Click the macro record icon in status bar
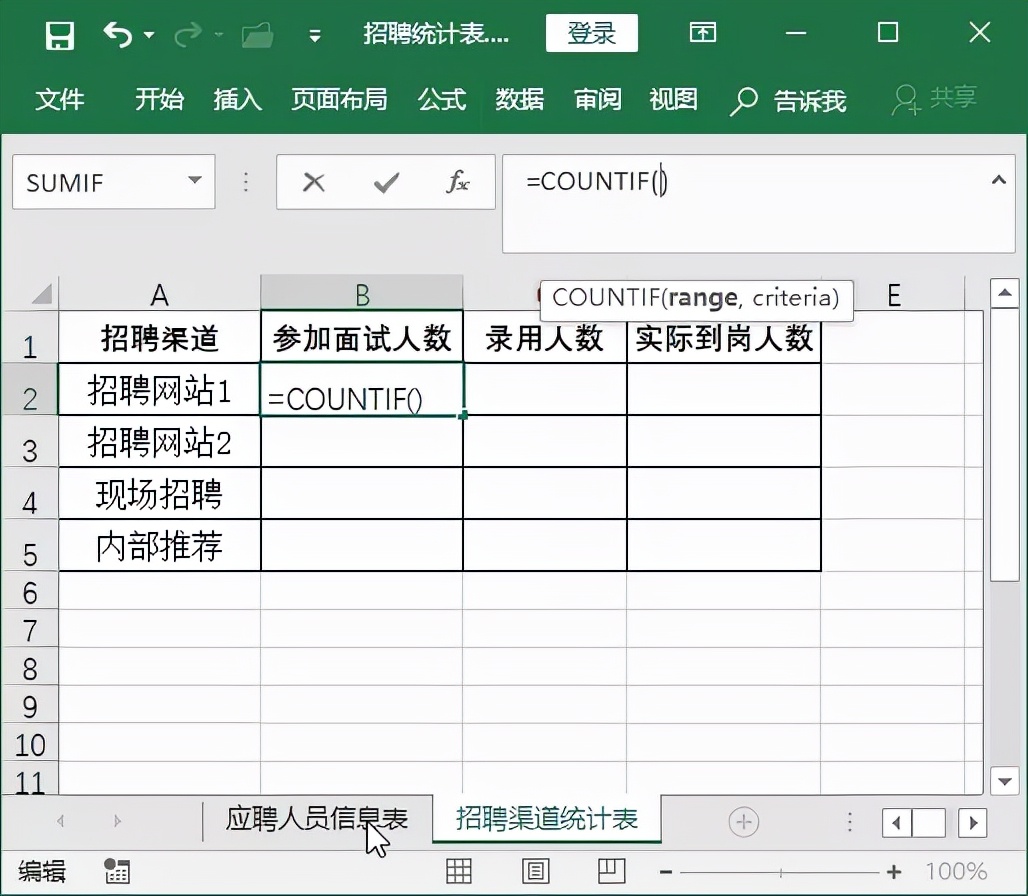Viewport: 1028px width, 896px height. click(116, 872)
